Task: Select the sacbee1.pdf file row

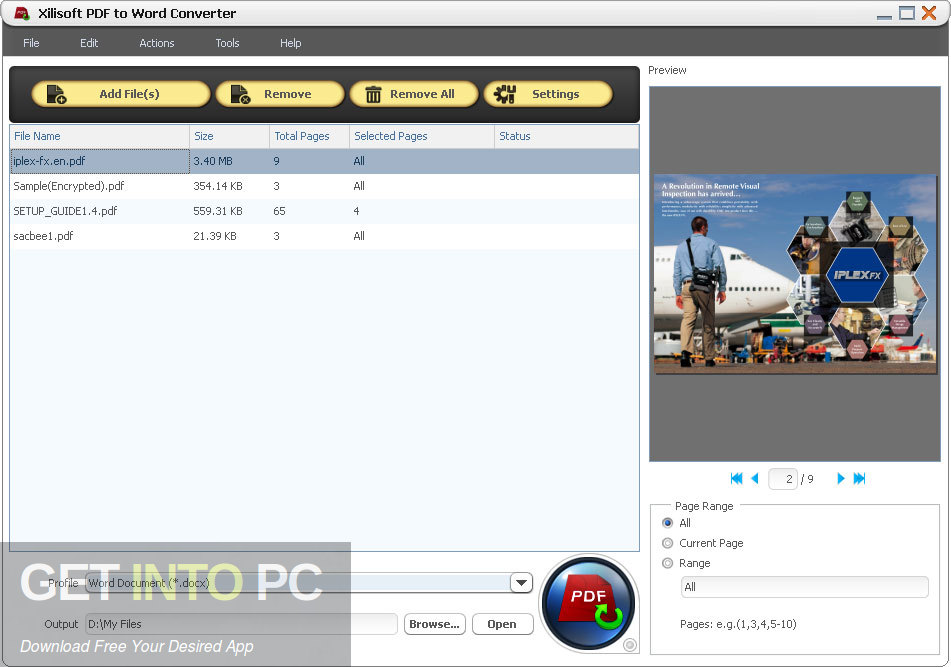Action: (x=324, y=236)
